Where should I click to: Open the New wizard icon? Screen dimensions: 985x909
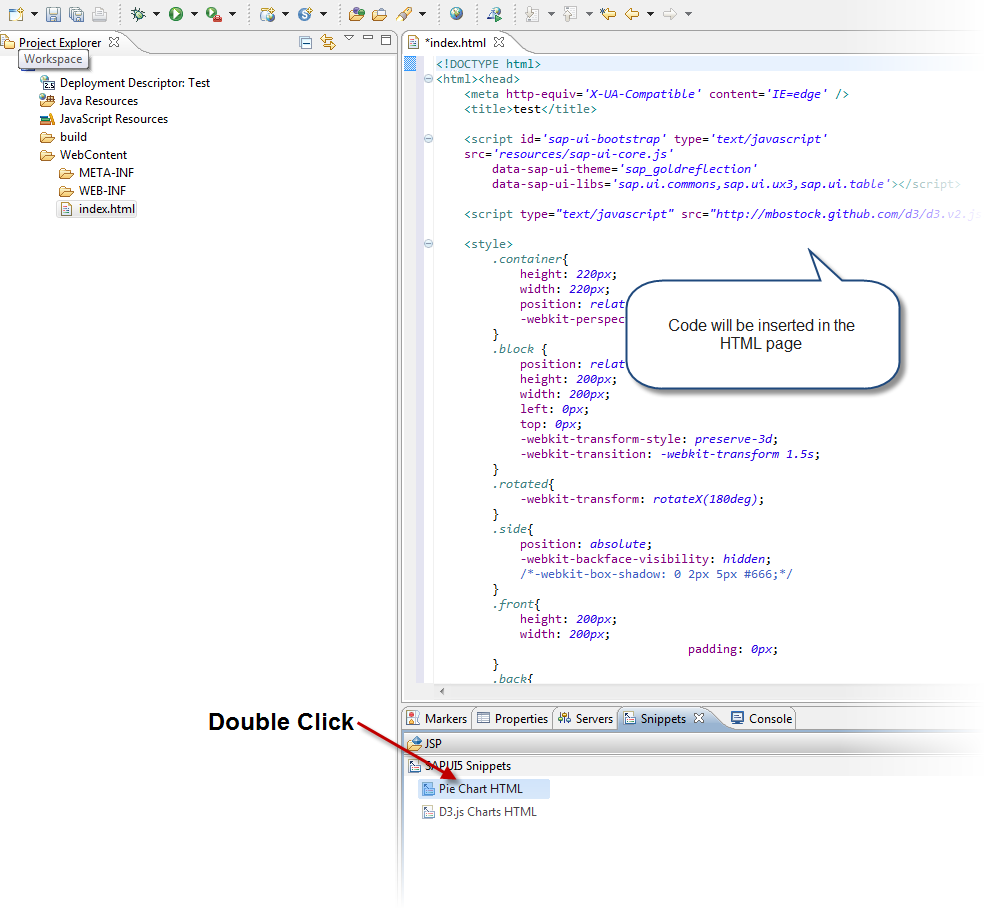point(18,14)
